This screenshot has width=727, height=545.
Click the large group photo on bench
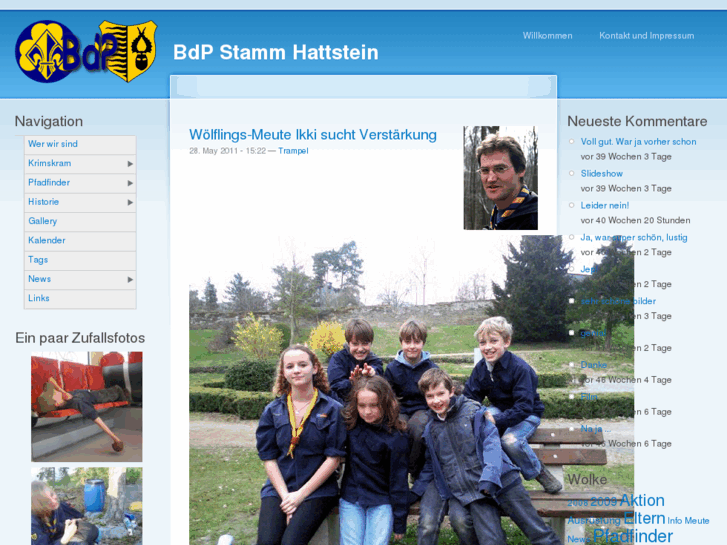point(411,390)
